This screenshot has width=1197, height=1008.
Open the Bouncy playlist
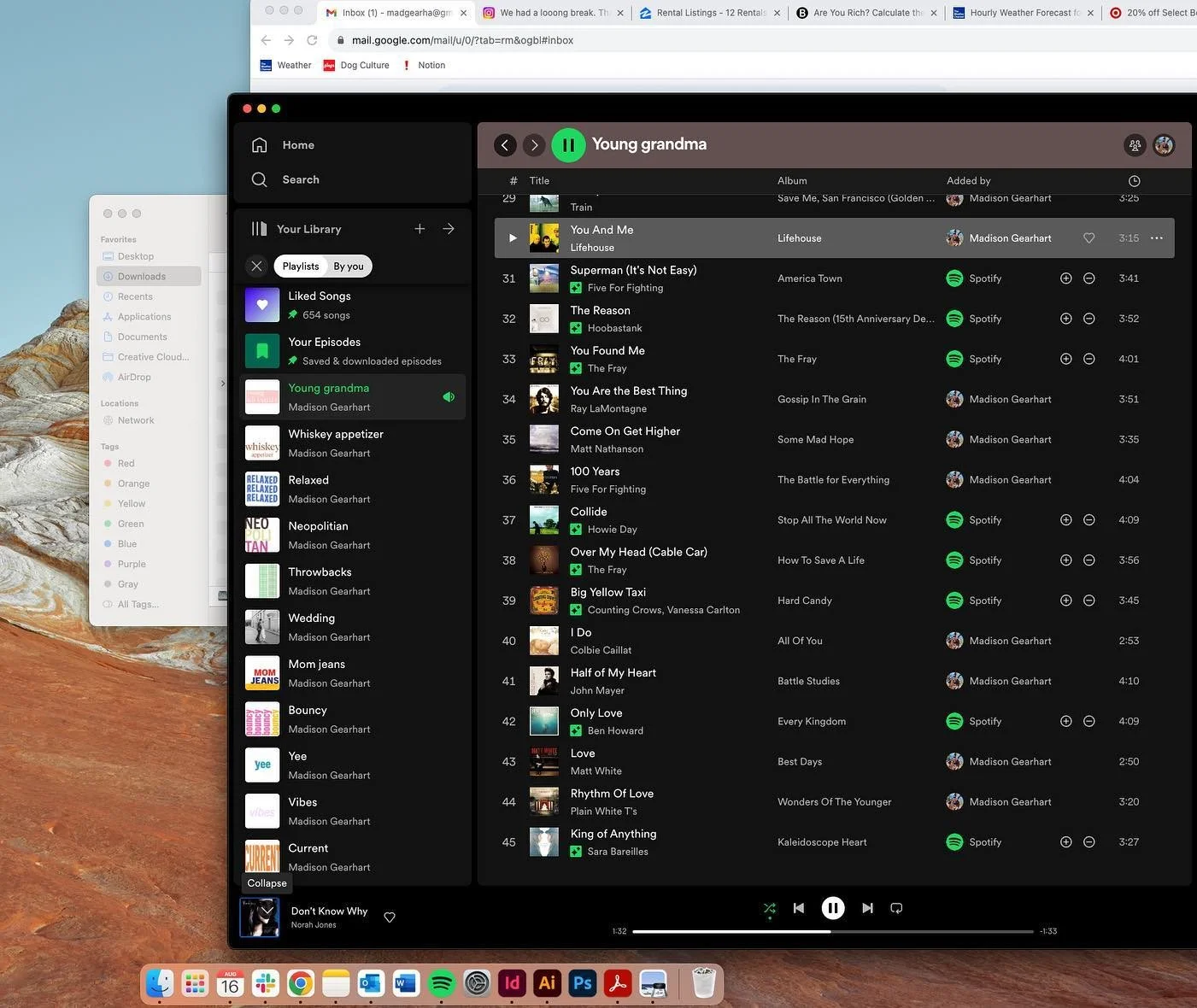click(354, 719)
